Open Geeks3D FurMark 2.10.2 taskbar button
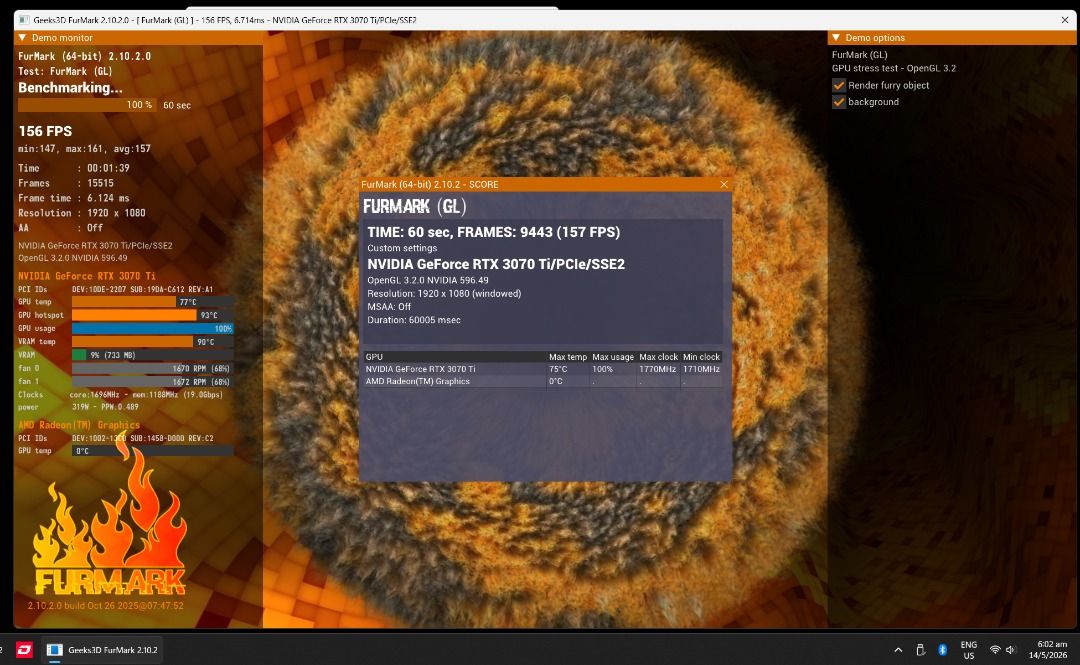This screenshot has width=1080, height=665. pyautogui.click(x=103, y=650)
